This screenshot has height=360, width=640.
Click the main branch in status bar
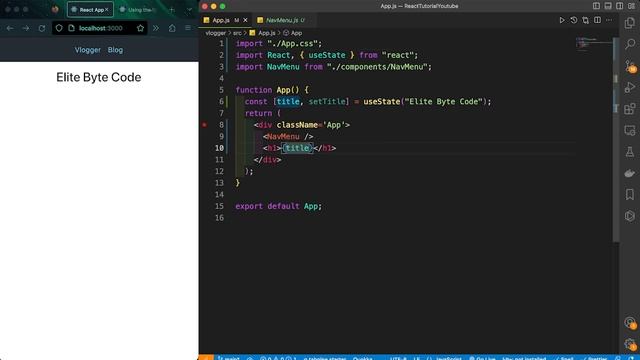coord(229,358)
